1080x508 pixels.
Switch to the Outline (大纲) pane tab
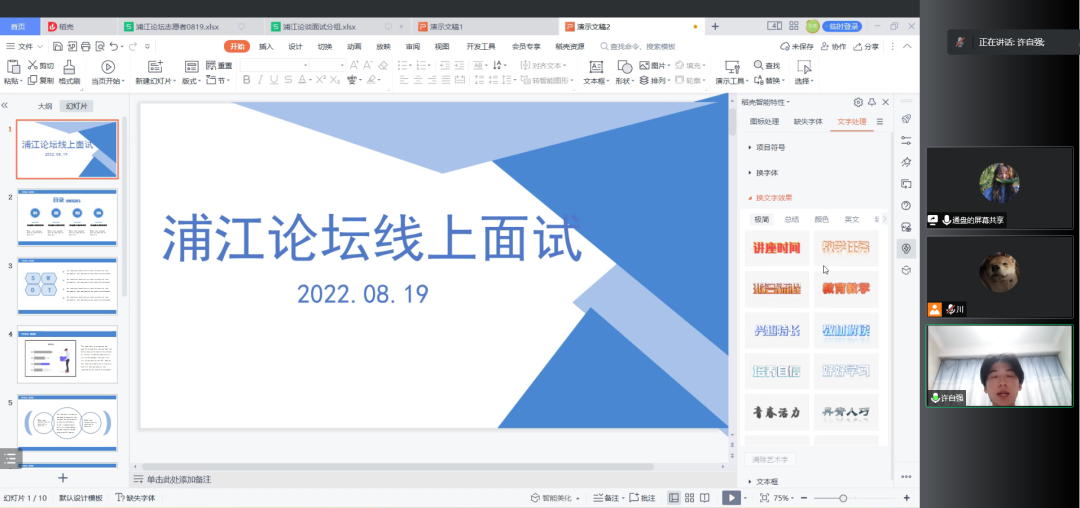45,106
